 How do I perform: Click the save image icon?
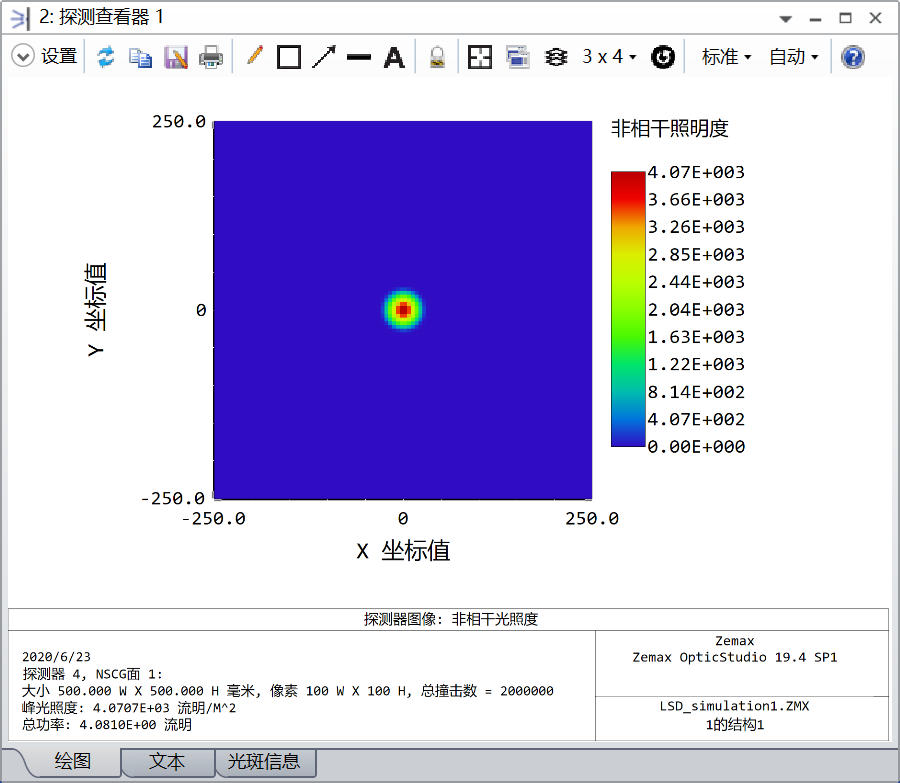(x=176, y=57)
